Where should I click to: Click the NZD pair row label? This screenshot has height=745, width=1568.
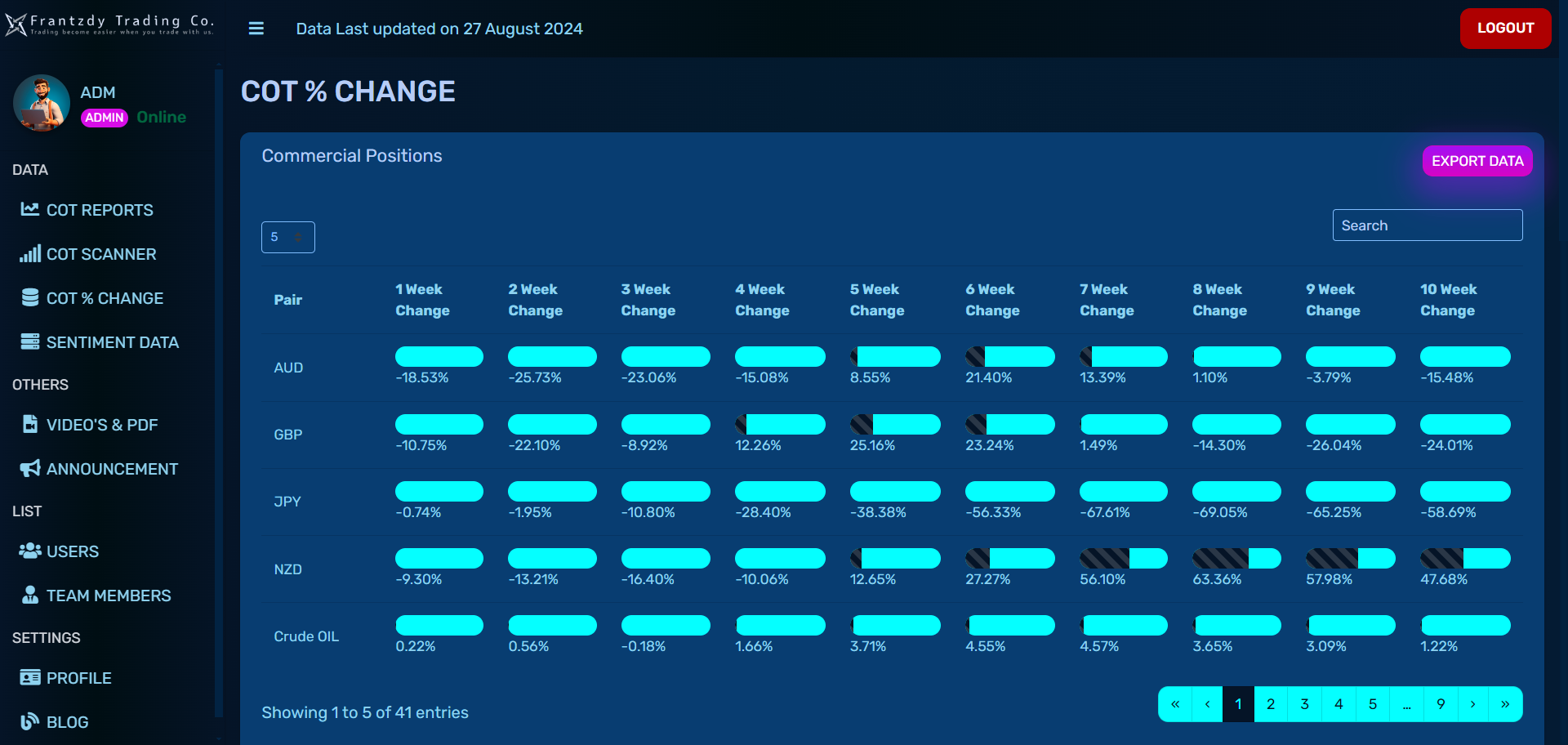click(288, 569)
